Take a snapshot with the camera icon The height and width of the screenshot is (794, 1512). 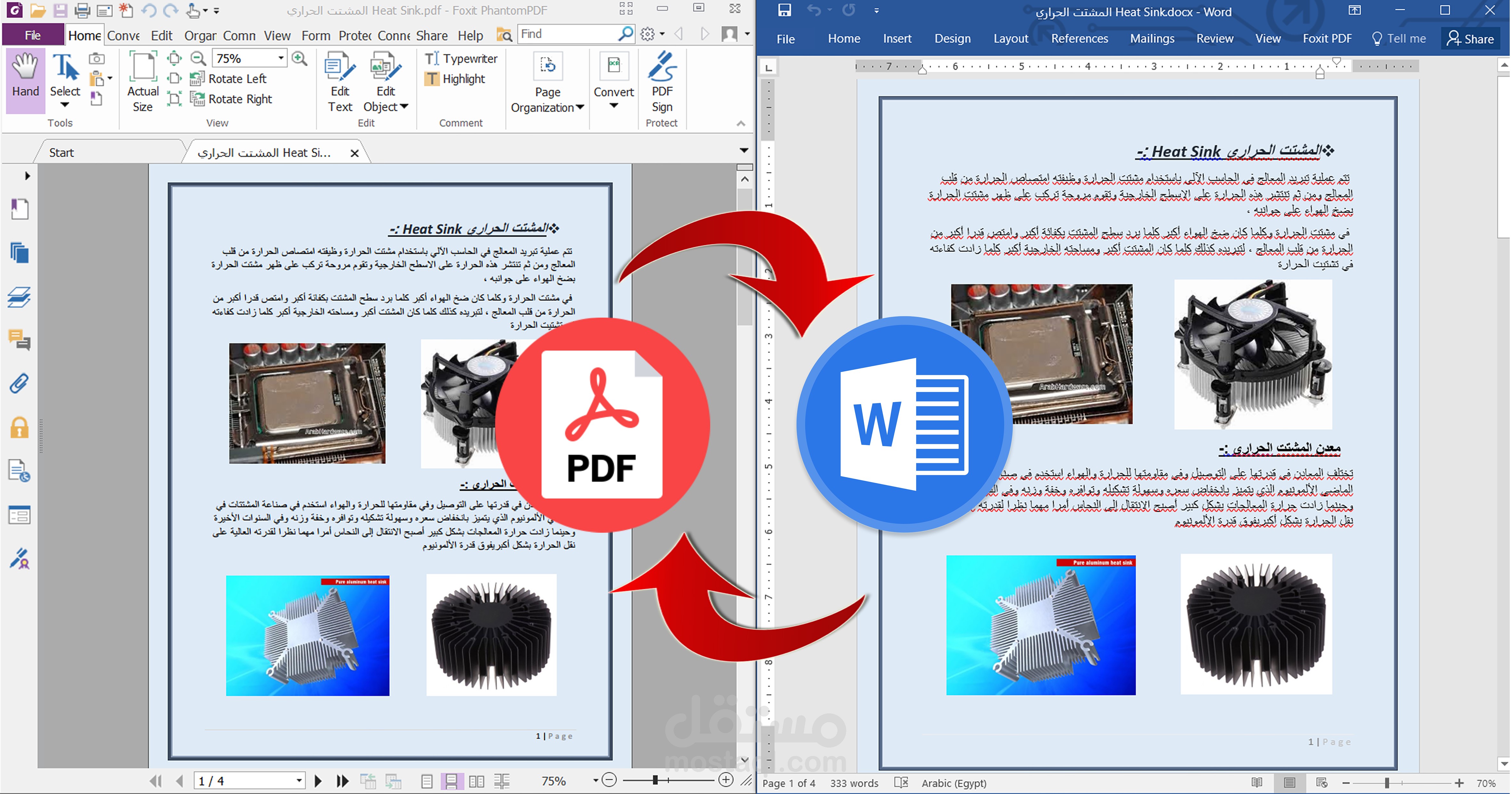click(x=97, y=58)
